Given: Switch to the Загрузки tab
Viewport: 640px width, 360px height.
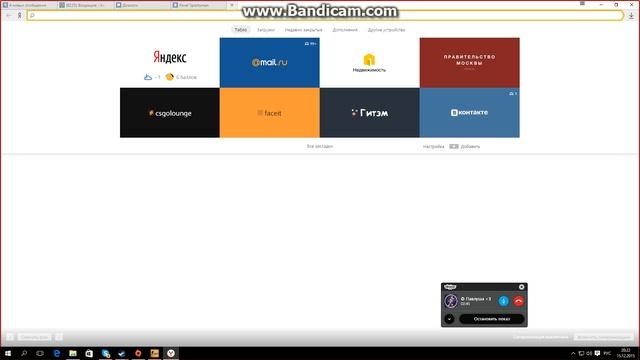Looking at the screenshot, I should [266, 30].
